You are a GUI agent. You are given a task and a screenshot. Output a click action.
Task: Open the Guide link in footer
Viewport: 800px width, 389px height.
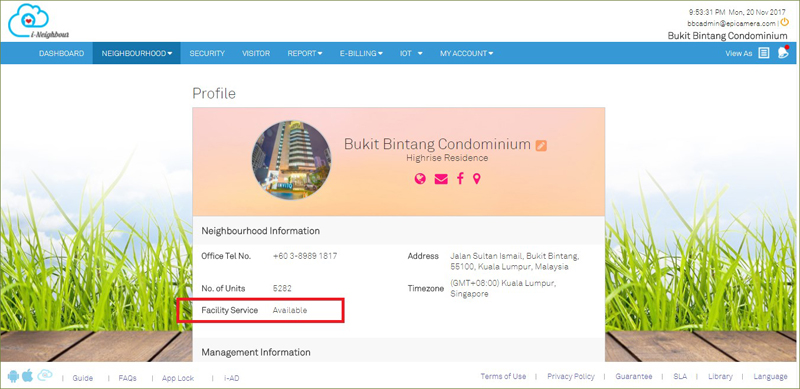(83, 378)
